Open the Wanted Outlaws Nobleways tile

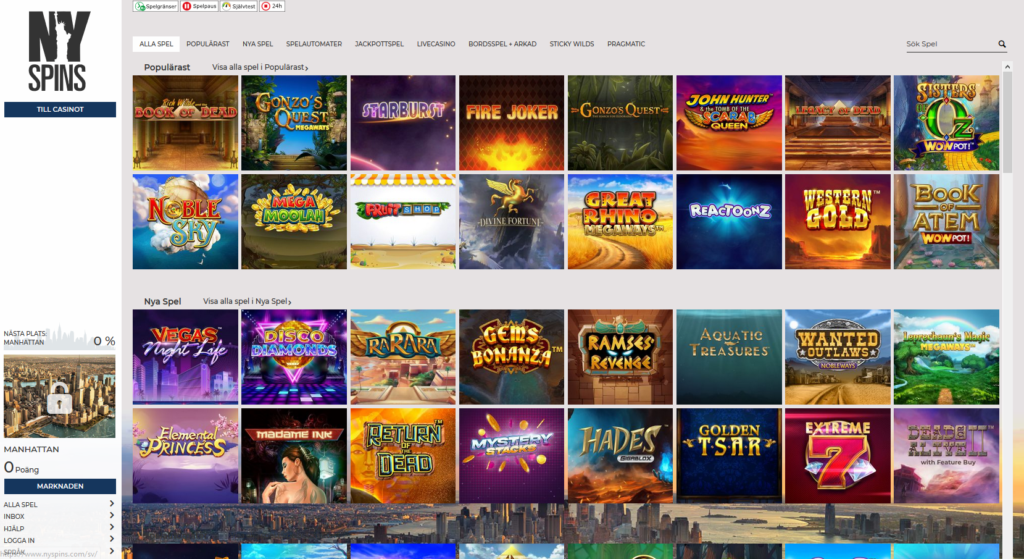coord(838,357)
